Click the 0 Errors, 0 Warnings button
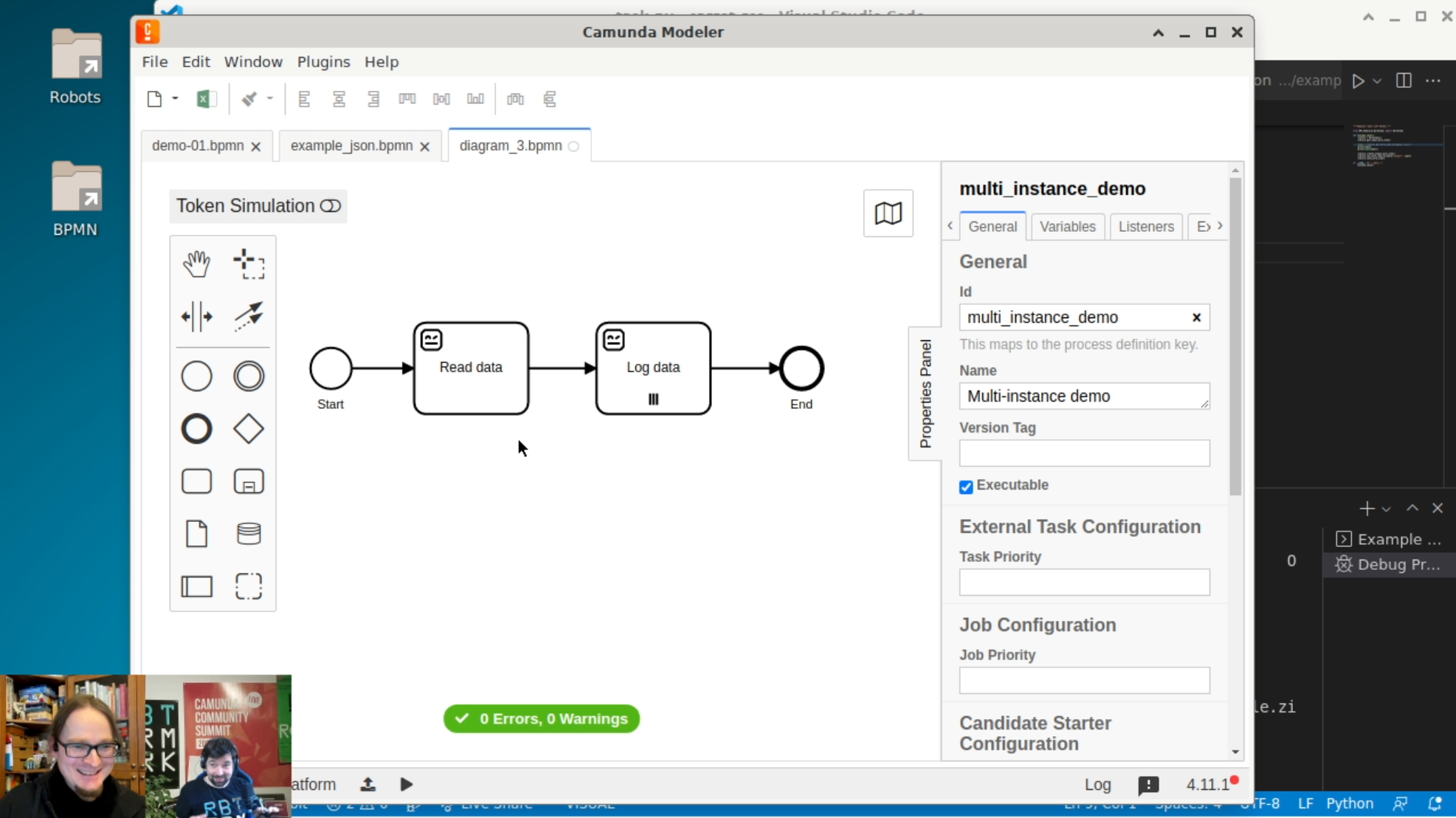 click(x=541, y=718)
